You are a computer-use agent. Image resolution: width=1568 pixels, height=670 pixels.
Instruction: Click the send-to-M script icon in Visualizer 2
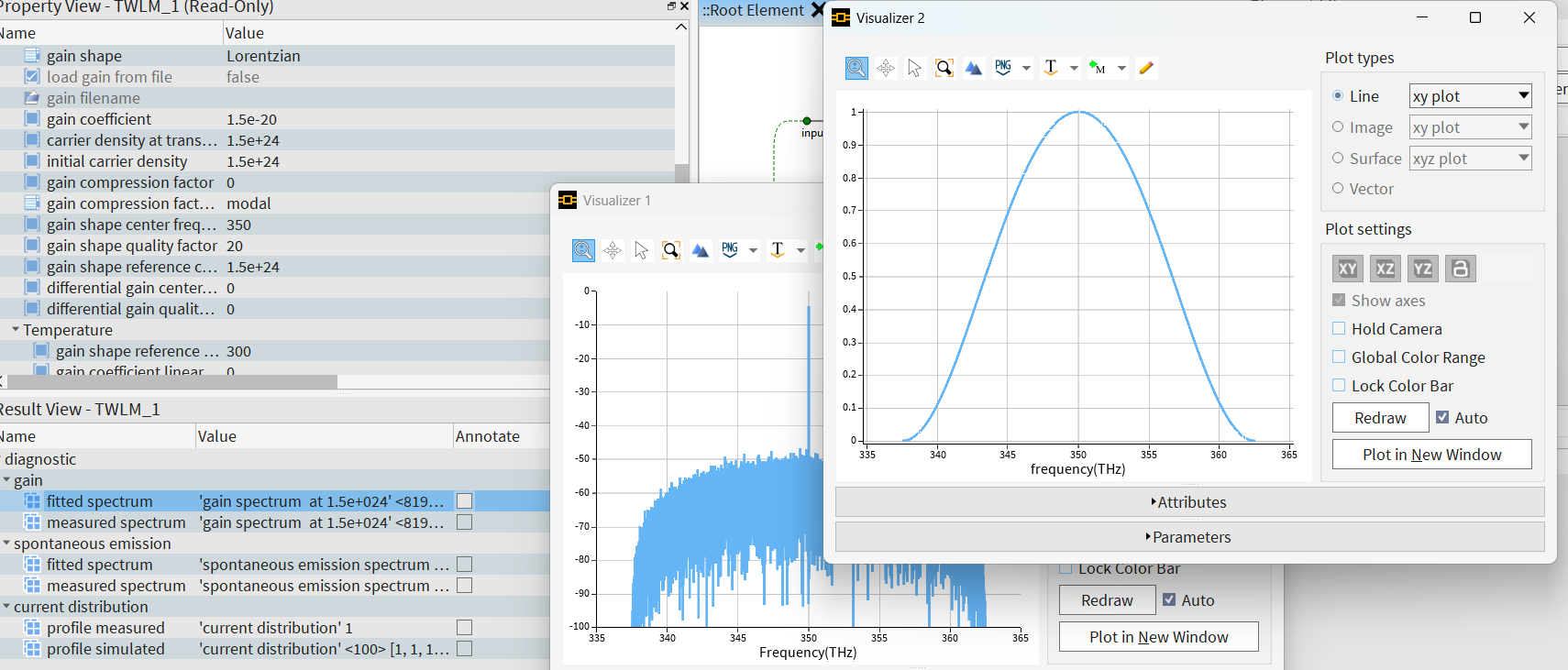tap(1098, 68)
